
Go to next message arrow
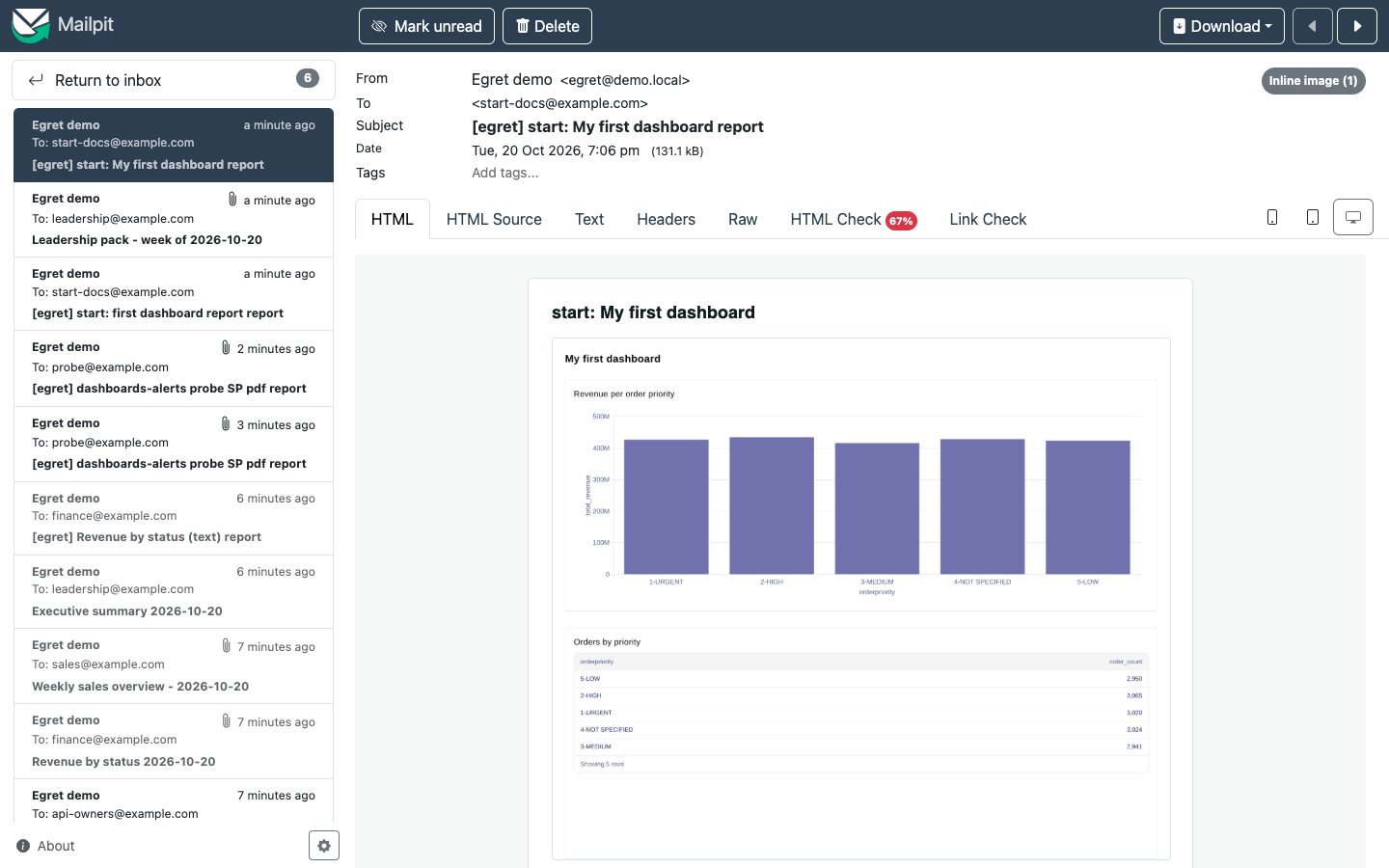click(x=1357, y=26)
